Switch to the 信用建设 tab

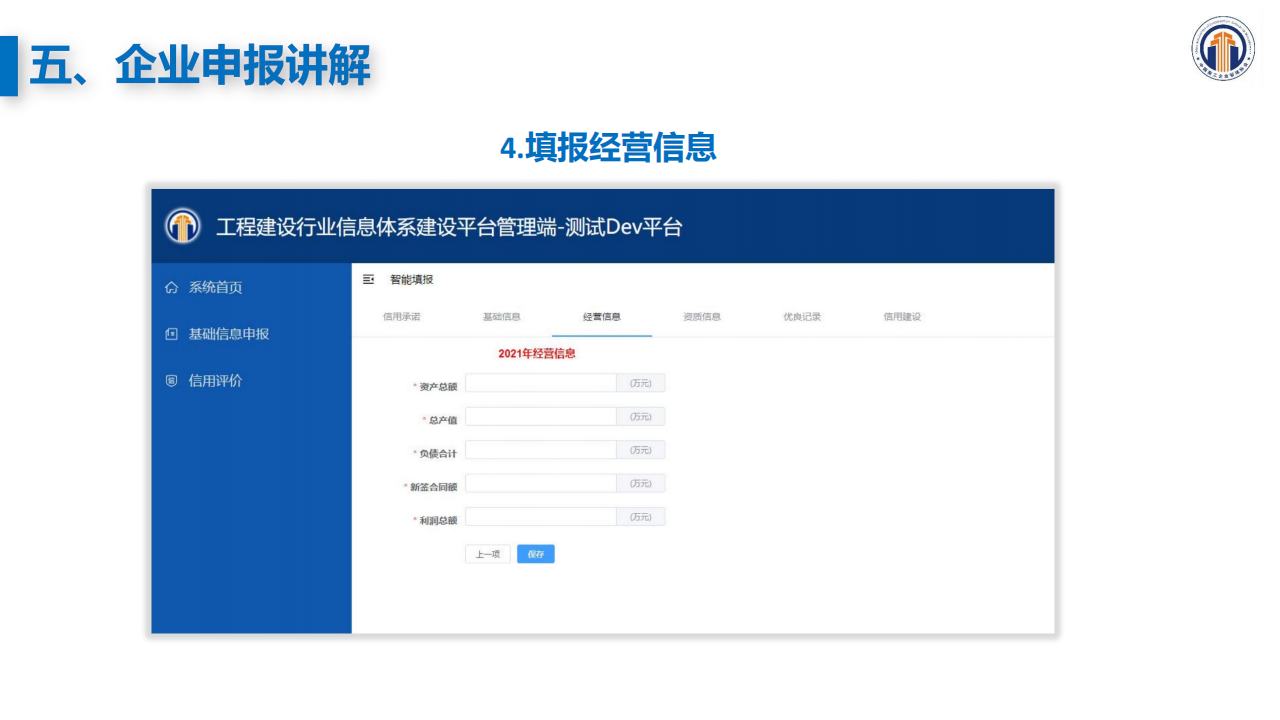coord(902,316)
